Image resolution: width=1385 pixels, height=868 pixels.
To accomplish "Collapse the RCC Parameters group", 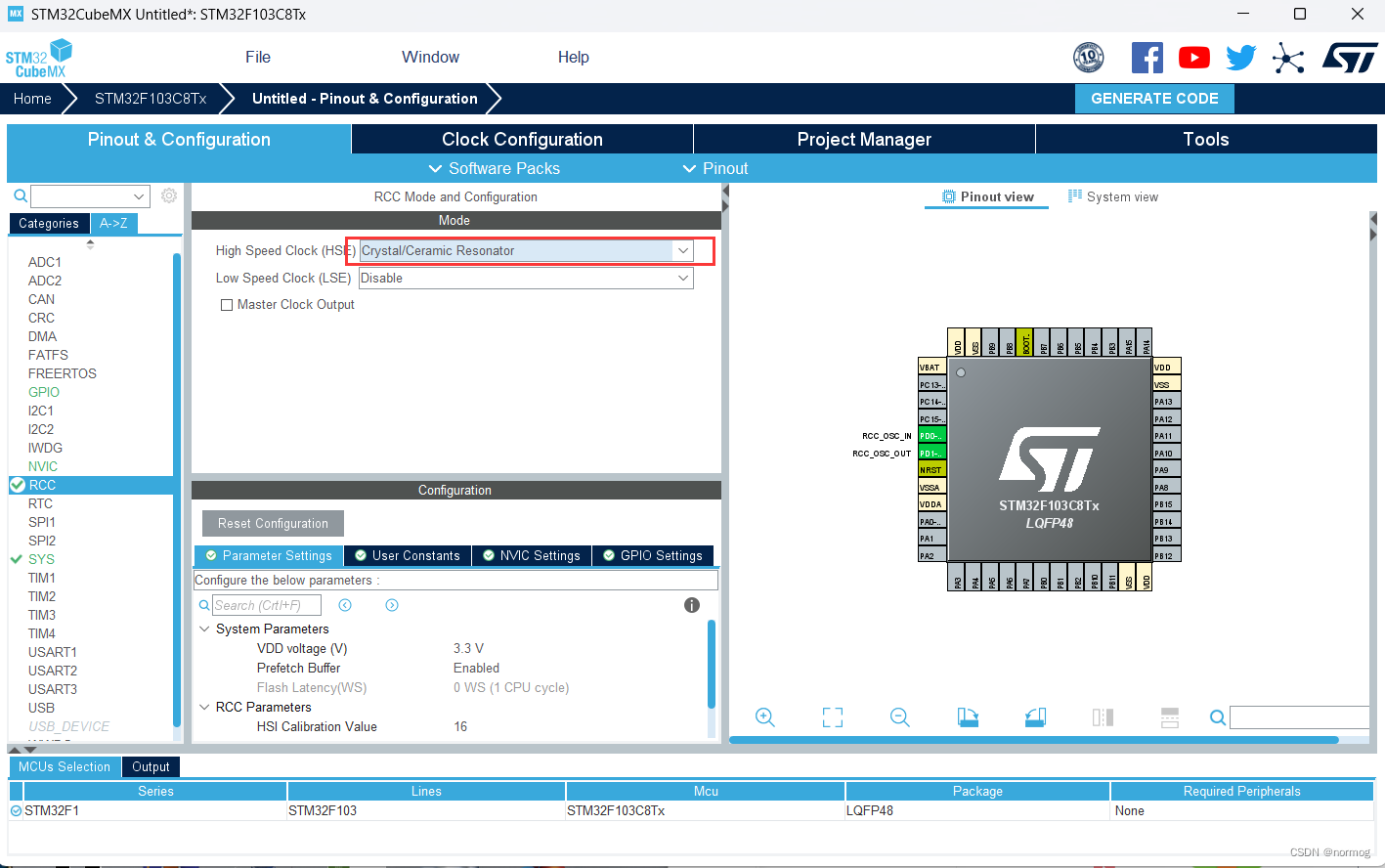I will [x=204, y=707].
